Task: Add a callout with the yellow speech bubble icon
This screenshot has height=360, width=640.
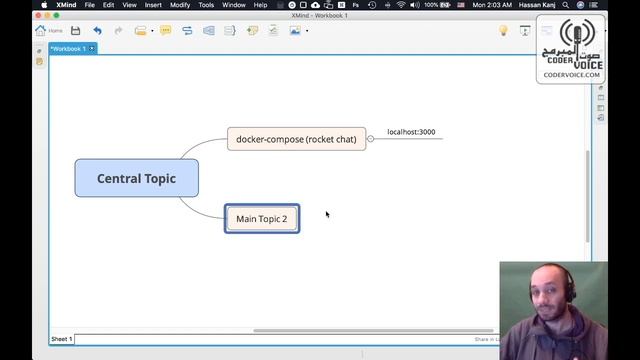Action: [166, 31]
